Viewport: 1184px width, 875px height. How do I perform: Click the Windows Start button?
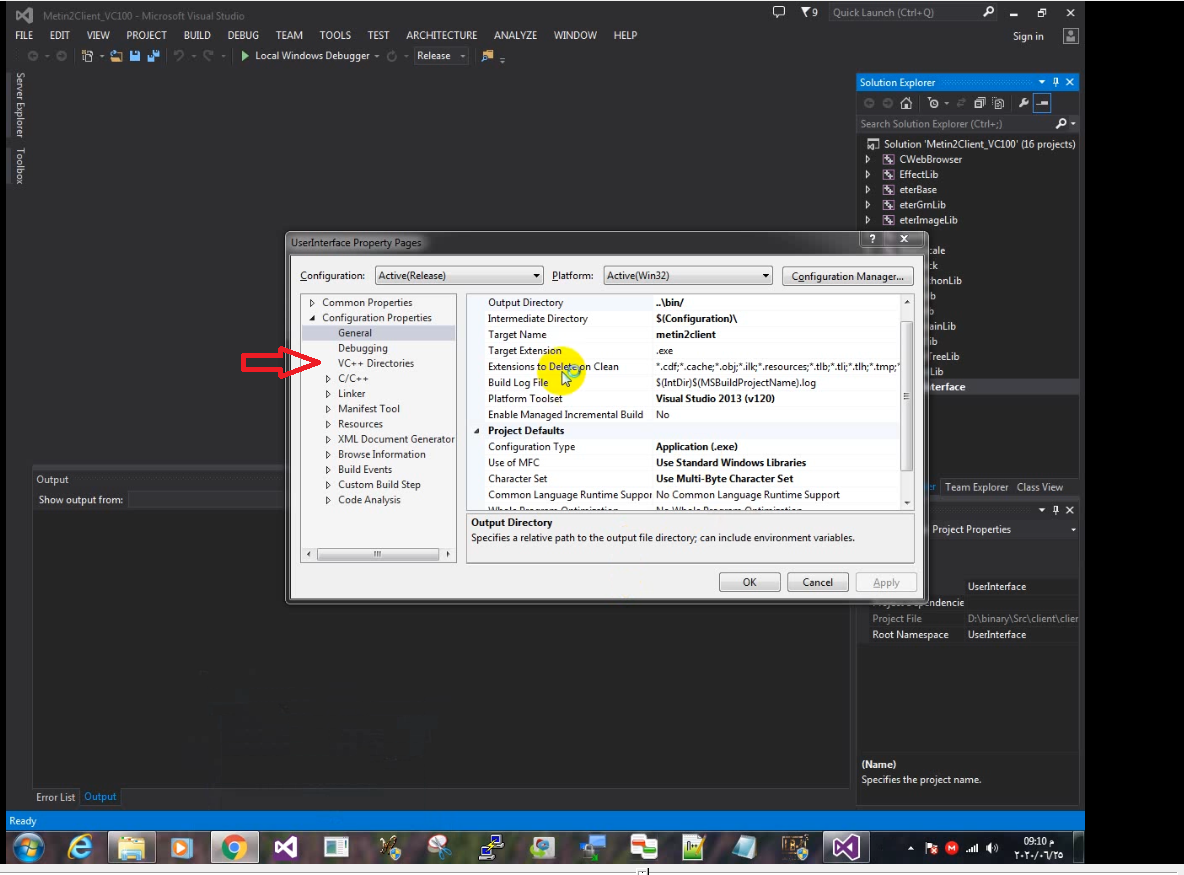[x=28, y=848]
